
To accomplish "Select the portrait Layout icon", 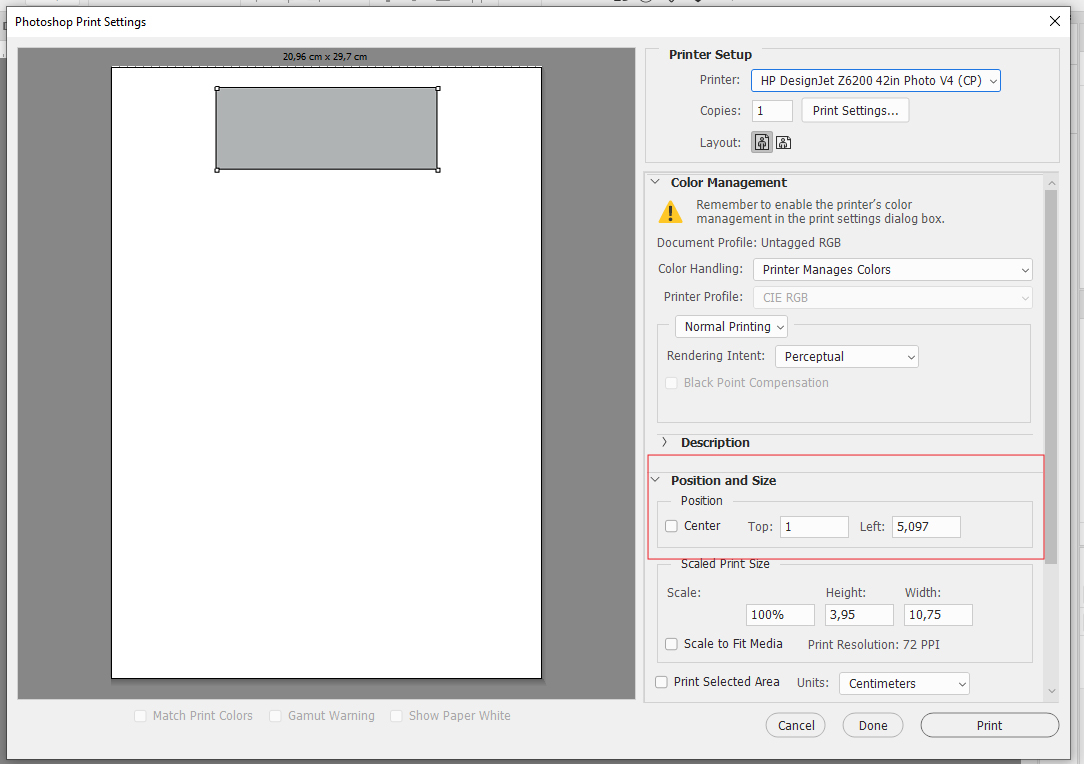I will click(761, 141).
